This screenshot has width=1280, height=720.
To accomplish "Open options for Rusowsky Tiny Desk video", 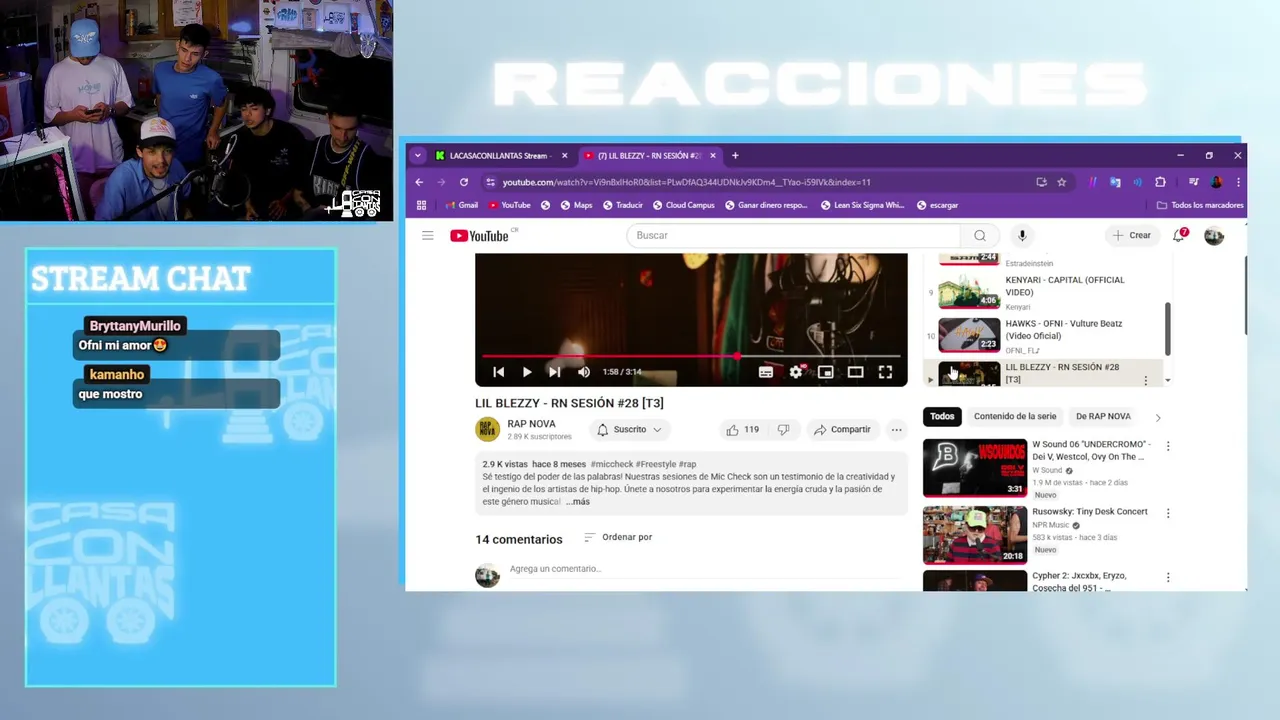I will (x=1167, y=513).
